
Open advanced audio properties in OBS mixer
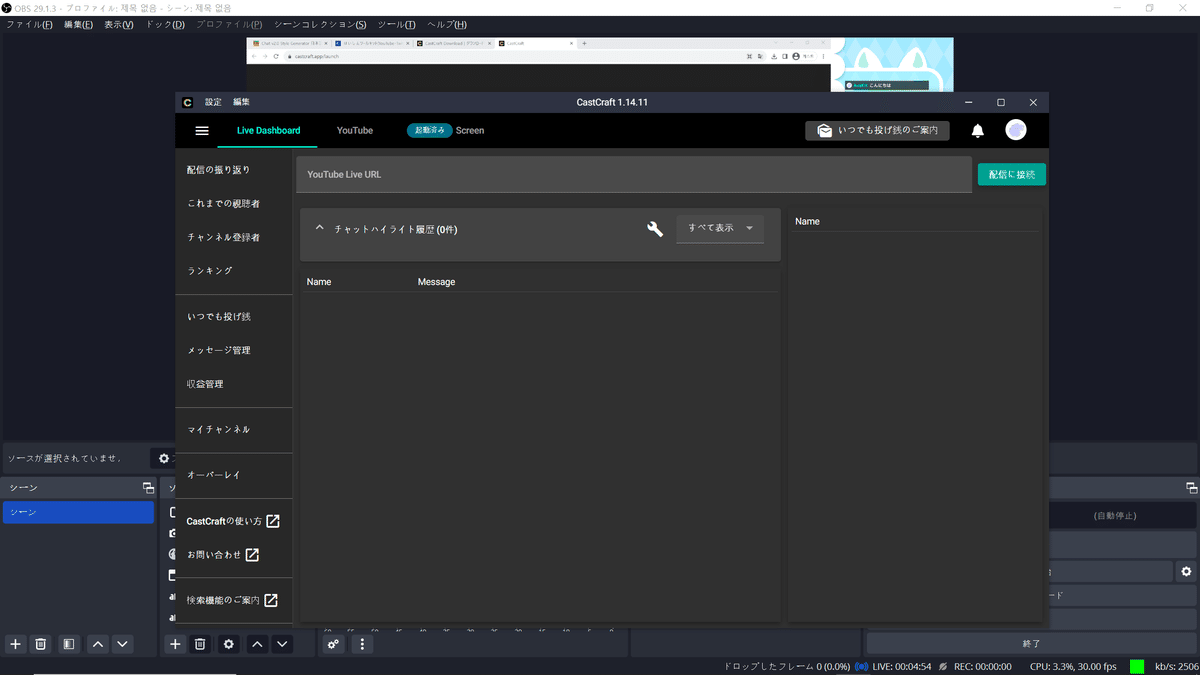(x=334, y=644)
